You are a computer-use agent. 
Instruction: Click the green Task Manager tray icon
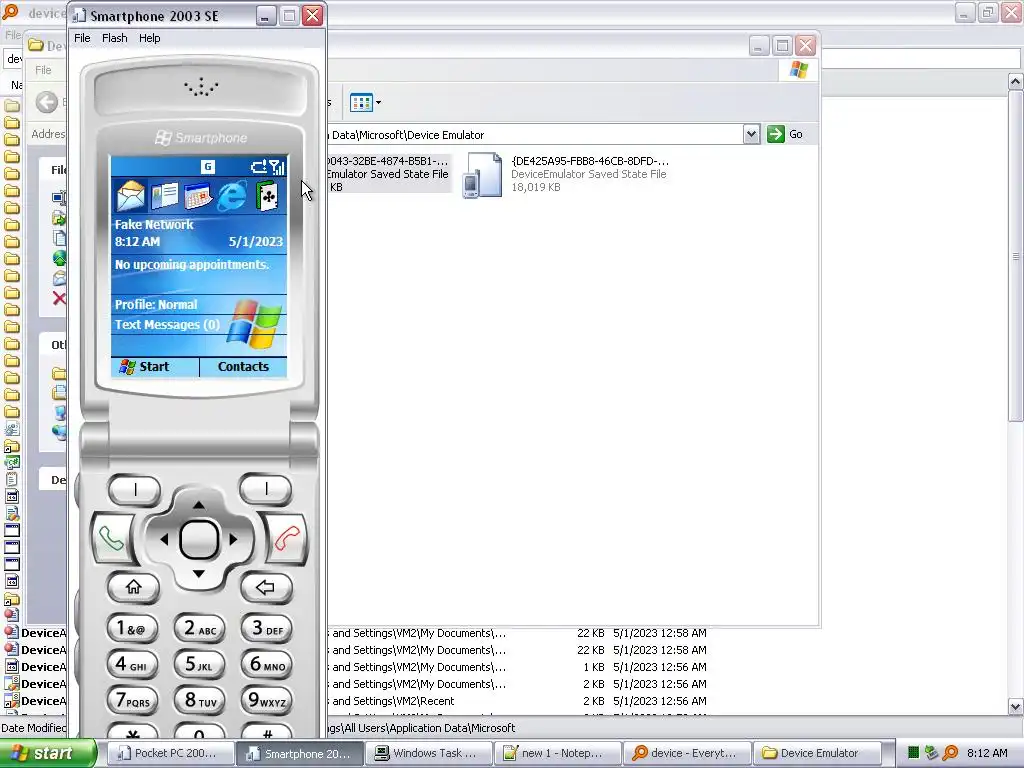(914, 753)
